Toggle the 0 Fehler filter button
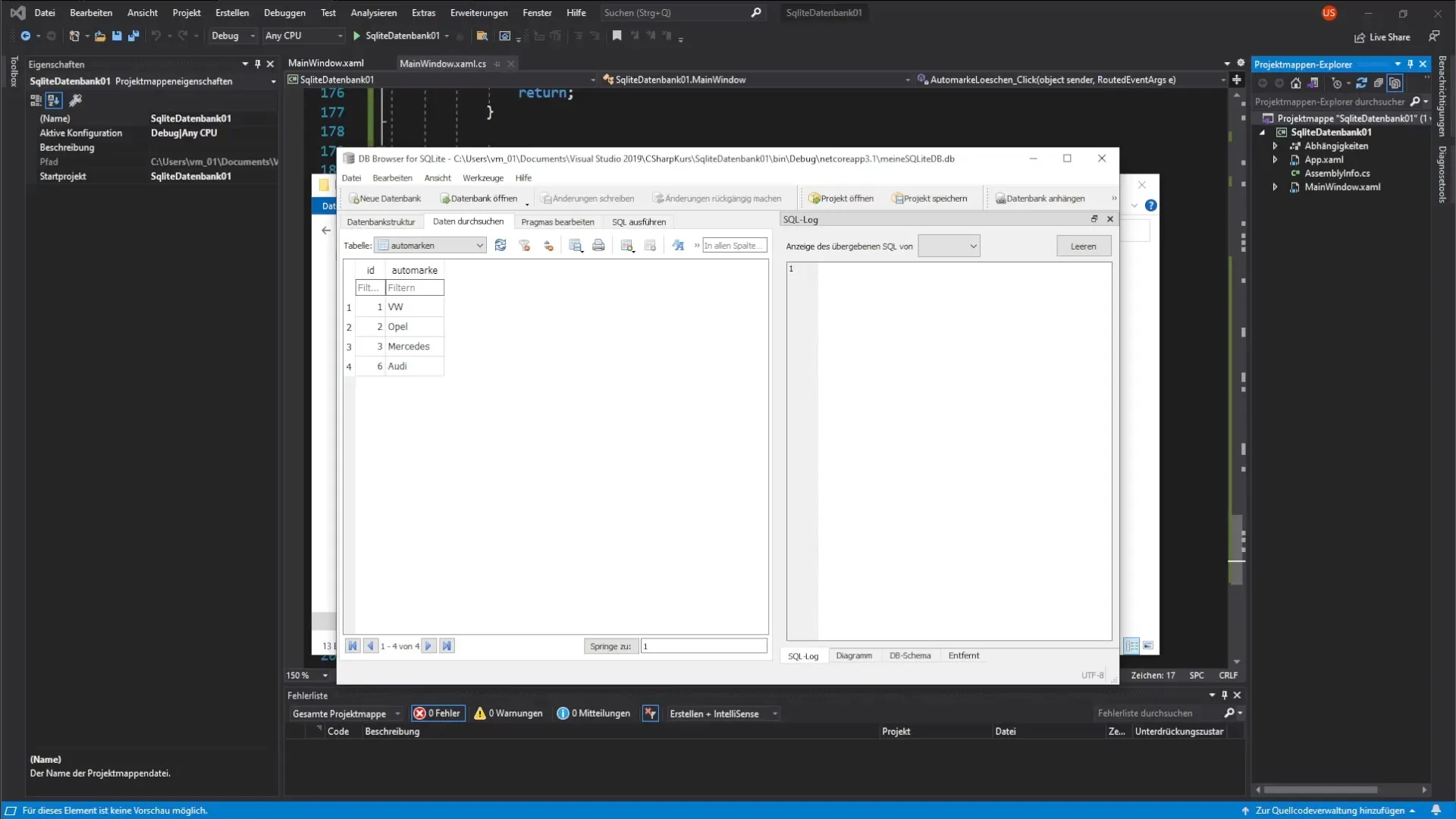Image resolution: width=1456 pixels, height=819 pixels. click(x=438, y=714)
